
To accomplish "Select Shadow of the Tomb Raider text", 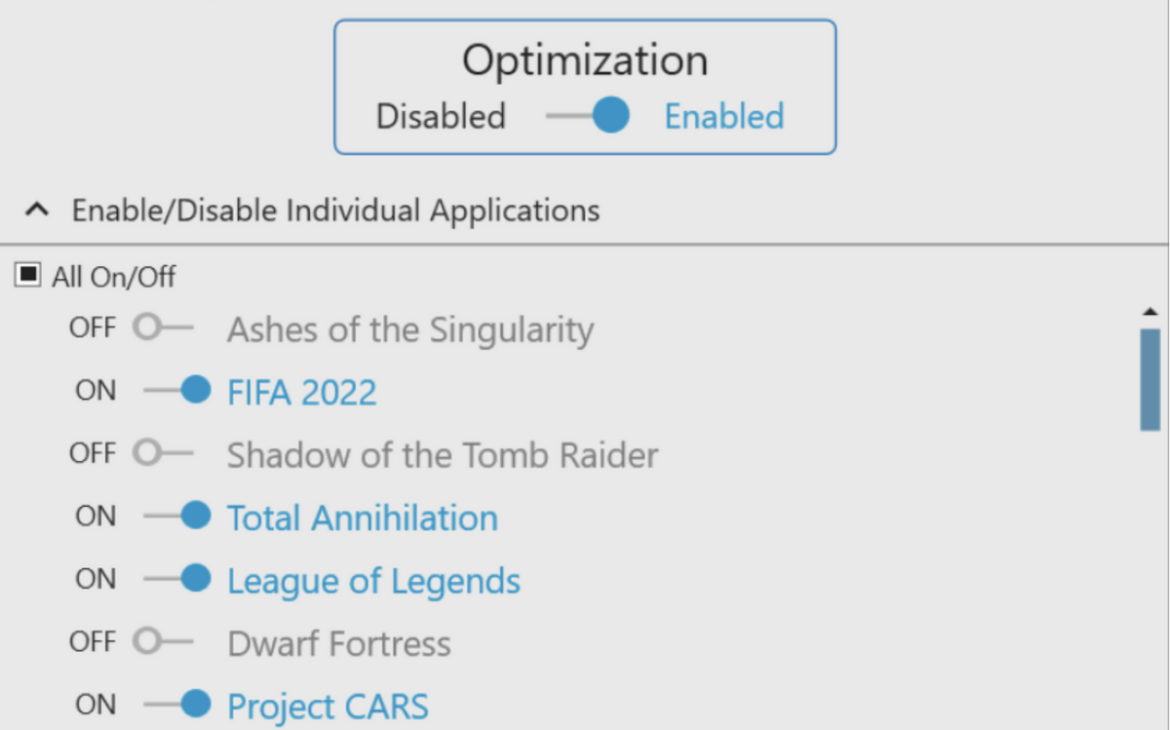I will click(x=442, y=455).
